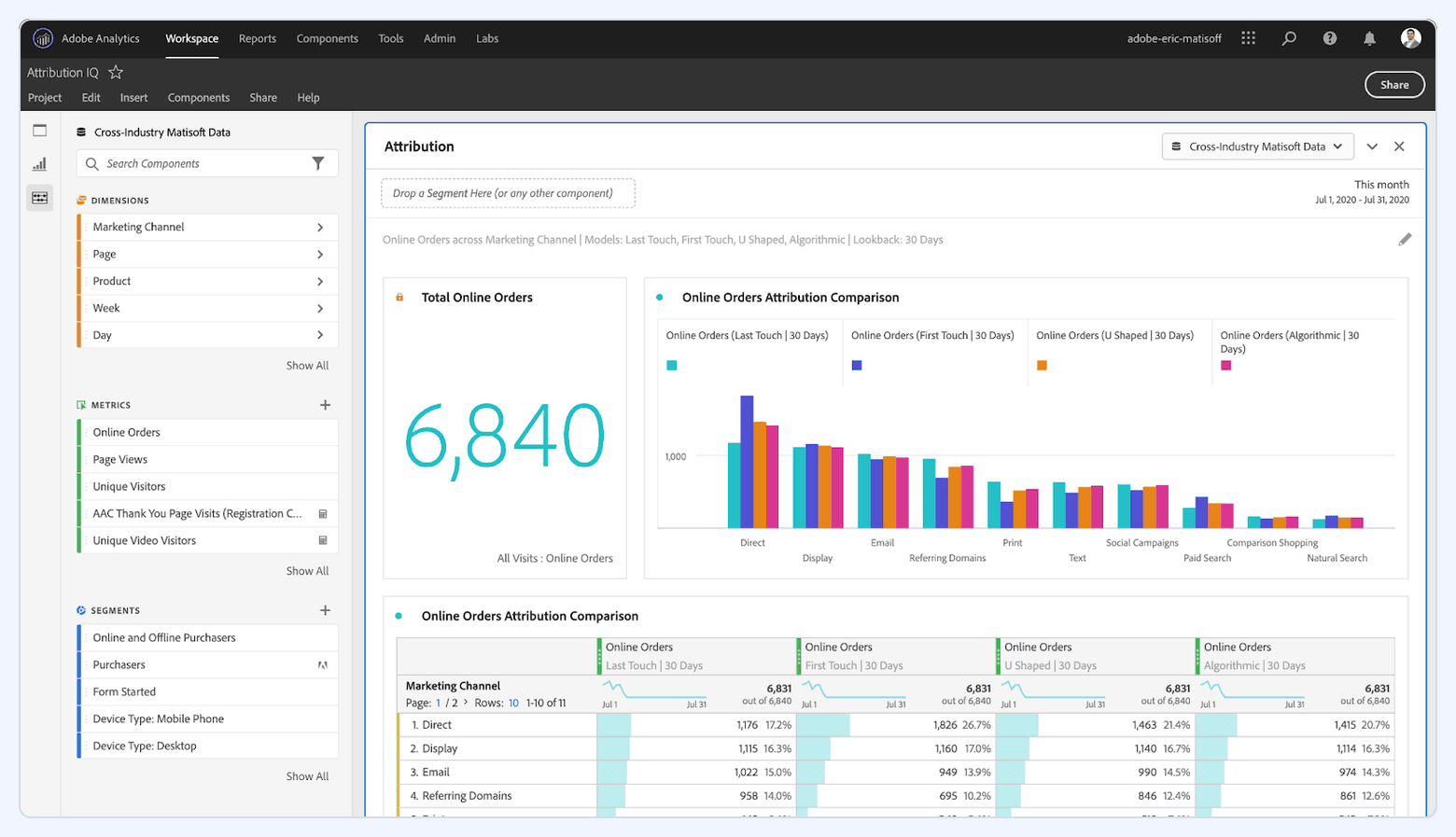Open the Cross-Industry Matisoft Data dropdown
The image size is (1456, 837).
[1257, 146]
